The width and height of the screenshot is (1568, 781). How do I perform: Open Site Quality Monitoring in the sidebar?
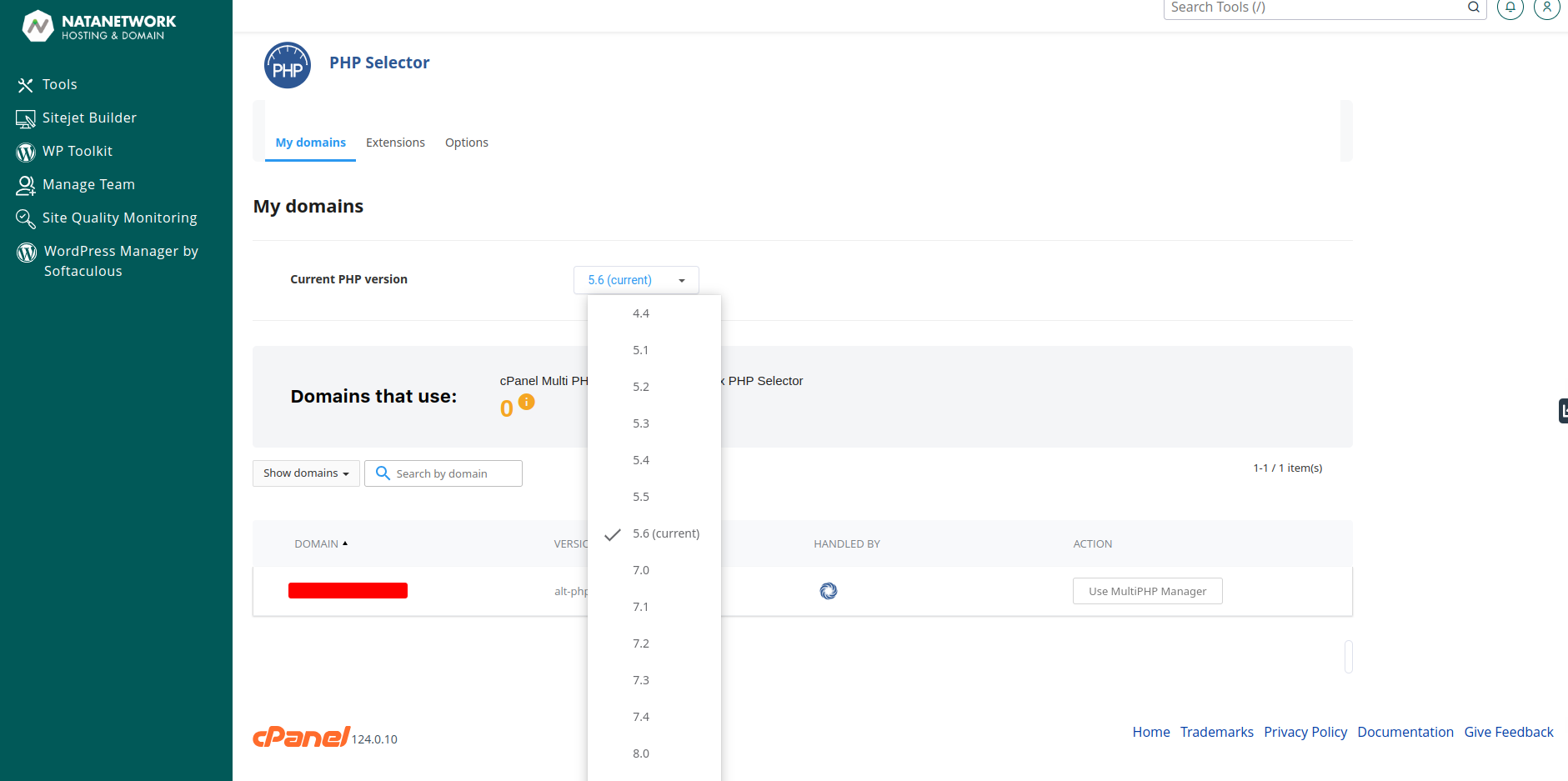[x=120, y=218]
